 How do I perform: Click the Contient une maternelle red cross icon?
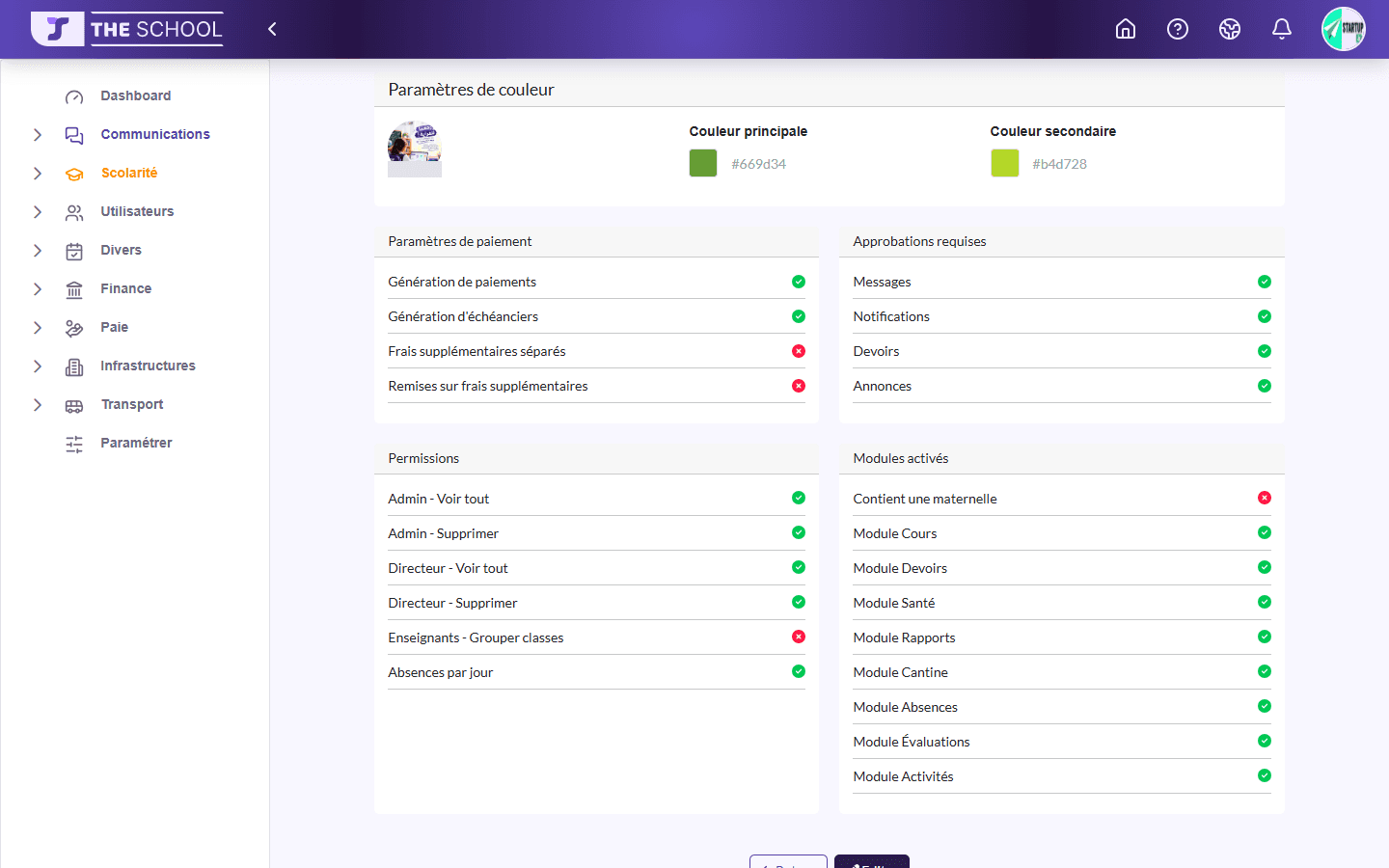click(x=1265, y=498)
